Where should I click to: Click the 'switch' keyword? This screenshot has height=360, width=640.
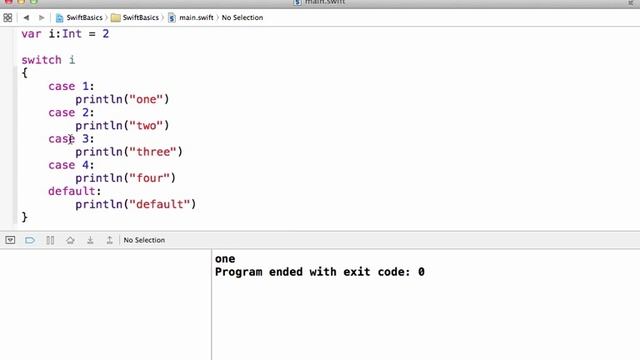41,60
